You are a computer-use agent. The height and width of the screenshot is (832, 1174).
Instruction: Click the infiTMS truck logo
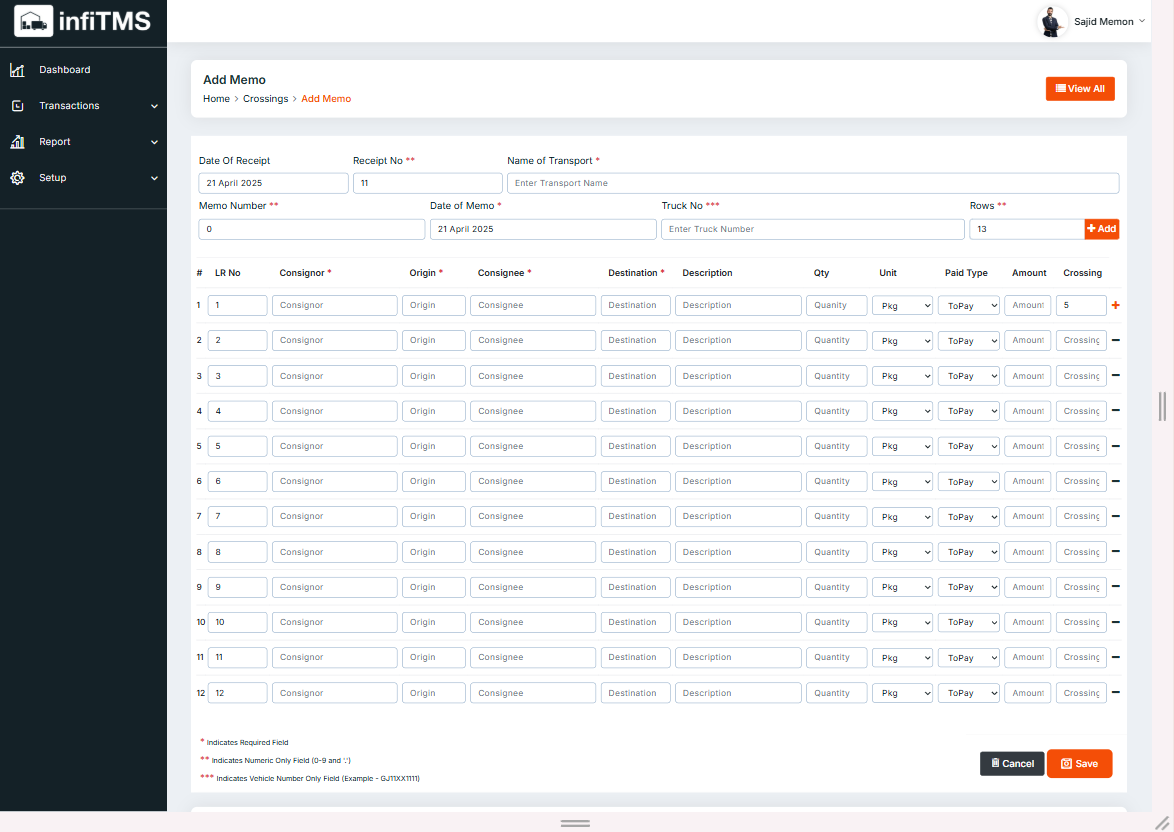34,20
